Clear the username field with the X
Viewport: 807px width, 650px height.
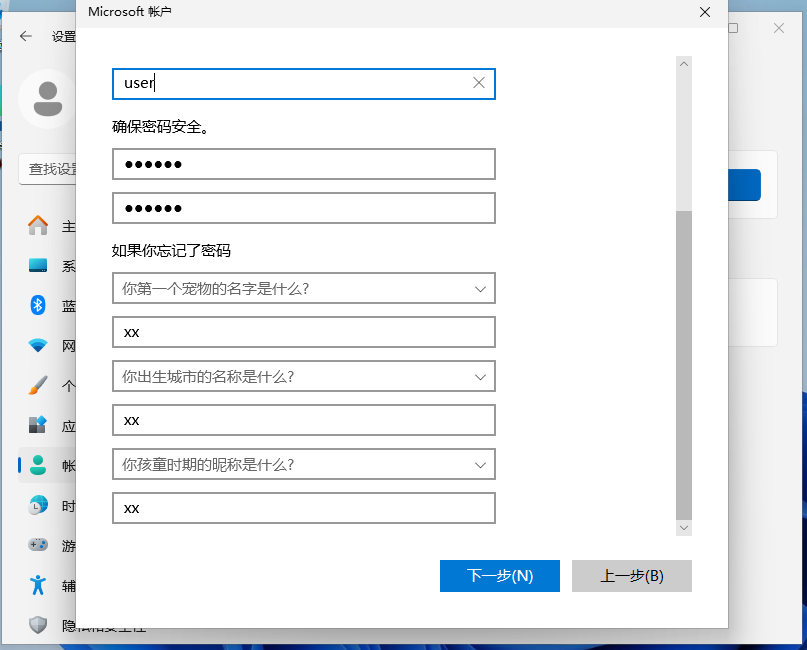tap(478, 83)
